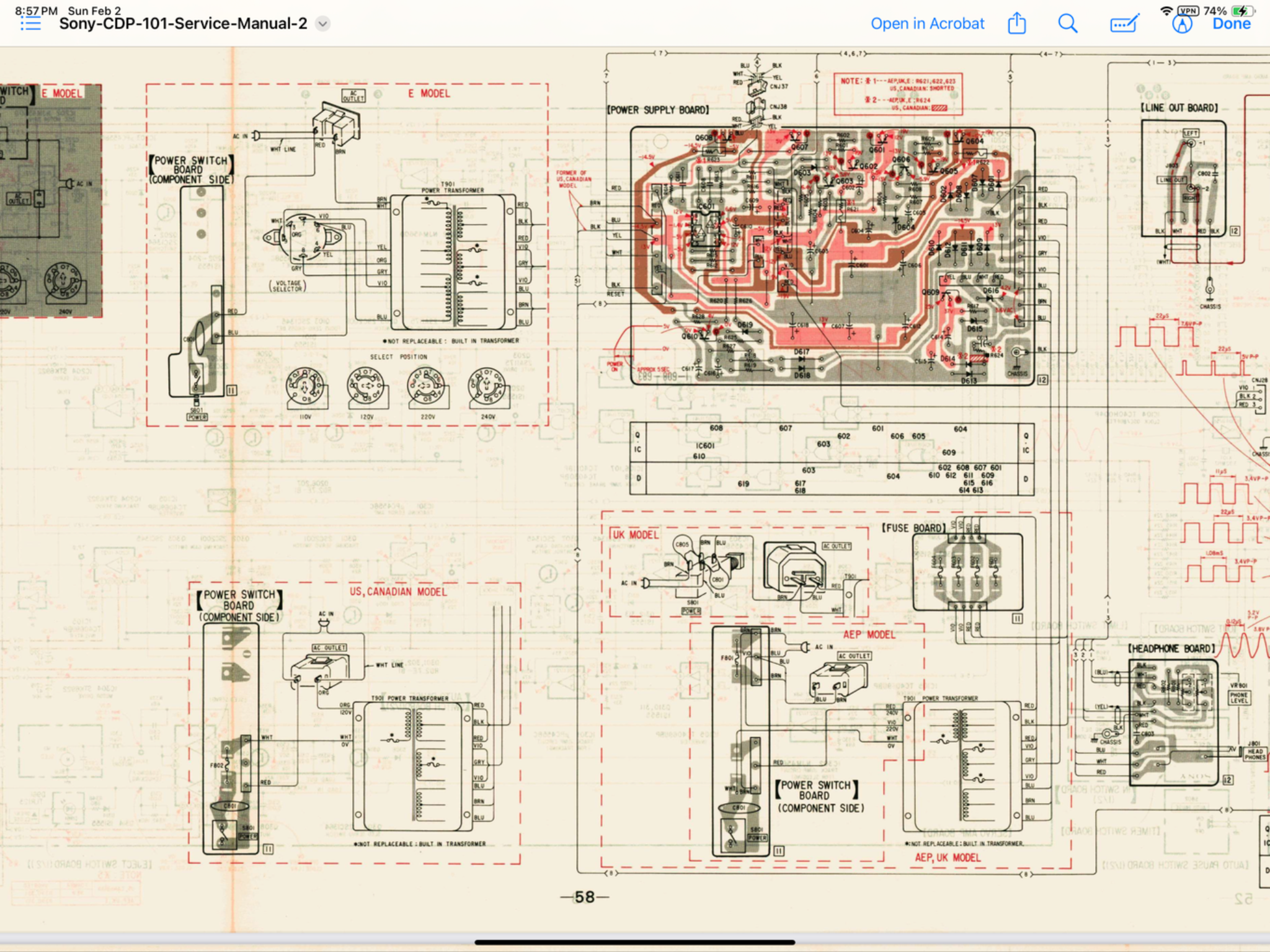The height and width of the screenshot is (952, 1270).
Task: Expand the Sony-CDP-101-Service-Manual-2 title chevron
Action: coord(322,24)
